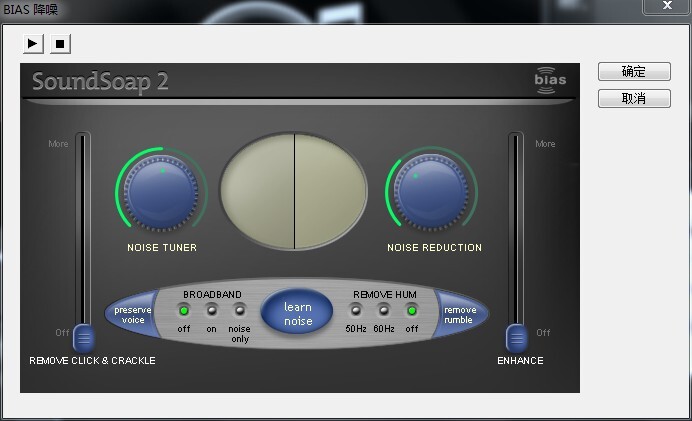Click the Noise Reduction knob

[432, 193]
